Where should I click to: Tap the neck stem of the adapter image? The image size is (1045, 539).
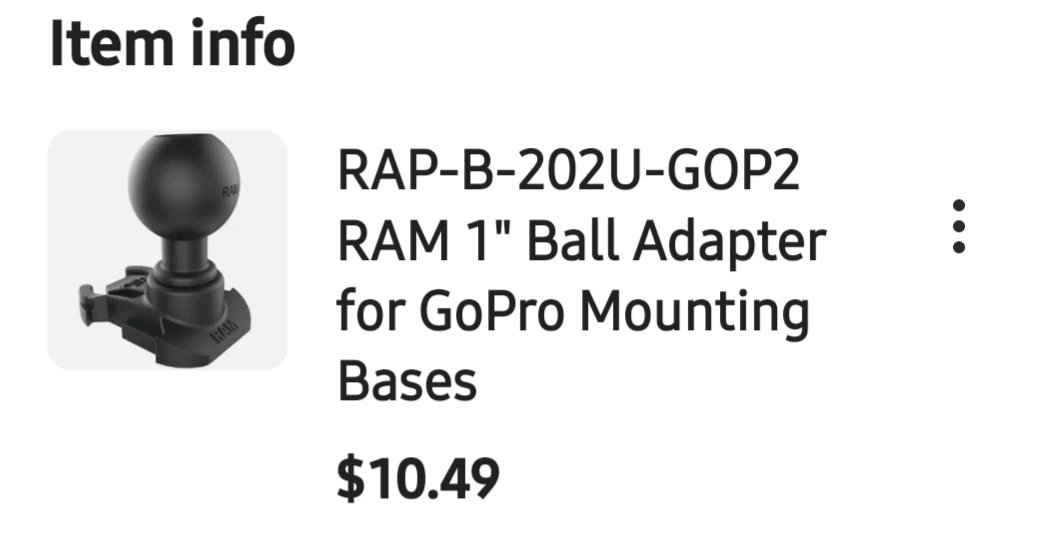tap(185, 257)
